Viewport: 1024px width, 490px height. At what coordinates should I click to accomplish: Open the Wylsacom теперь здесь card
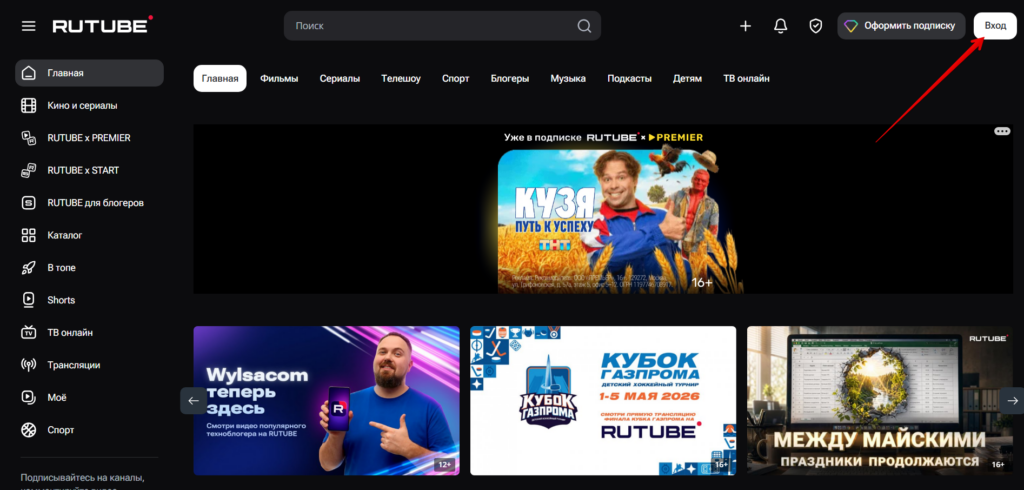[327, 400]
